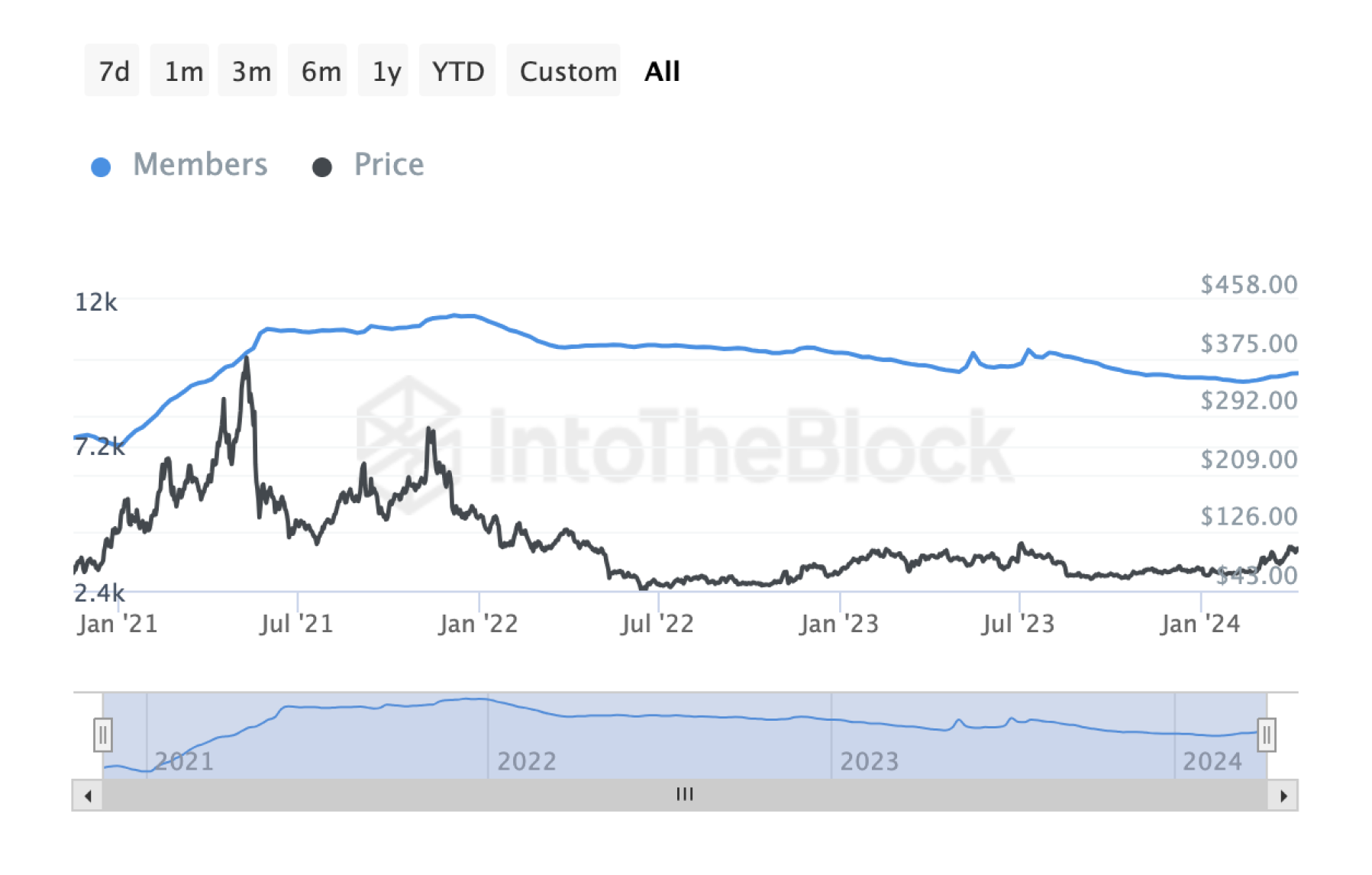Click the left navigator range handle
The width and height of the screenshot is (1372, 875).
[103, 735]
